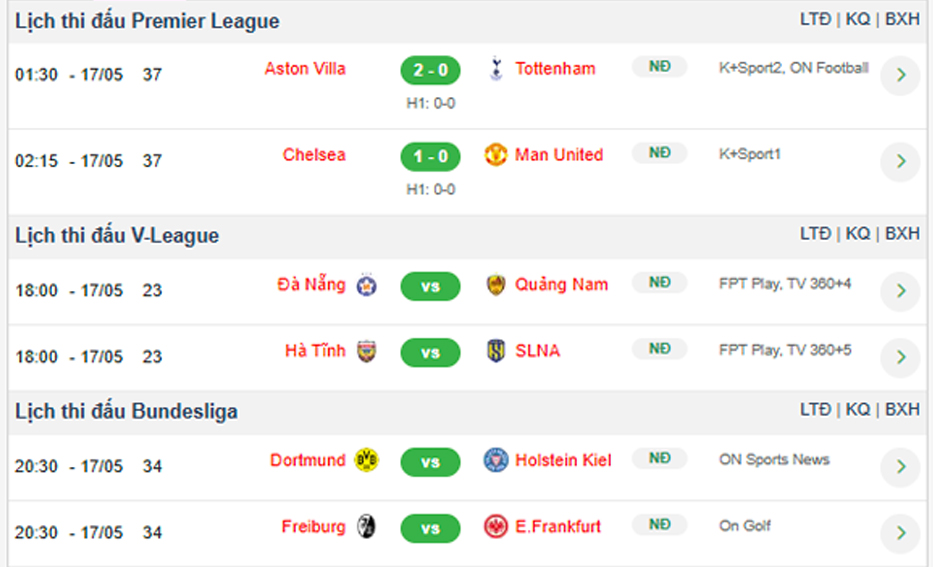Viewport: 933px width, 567px height.
Task: Click the Hà Tĩnh team badge
Action: [x=367, y=351]
